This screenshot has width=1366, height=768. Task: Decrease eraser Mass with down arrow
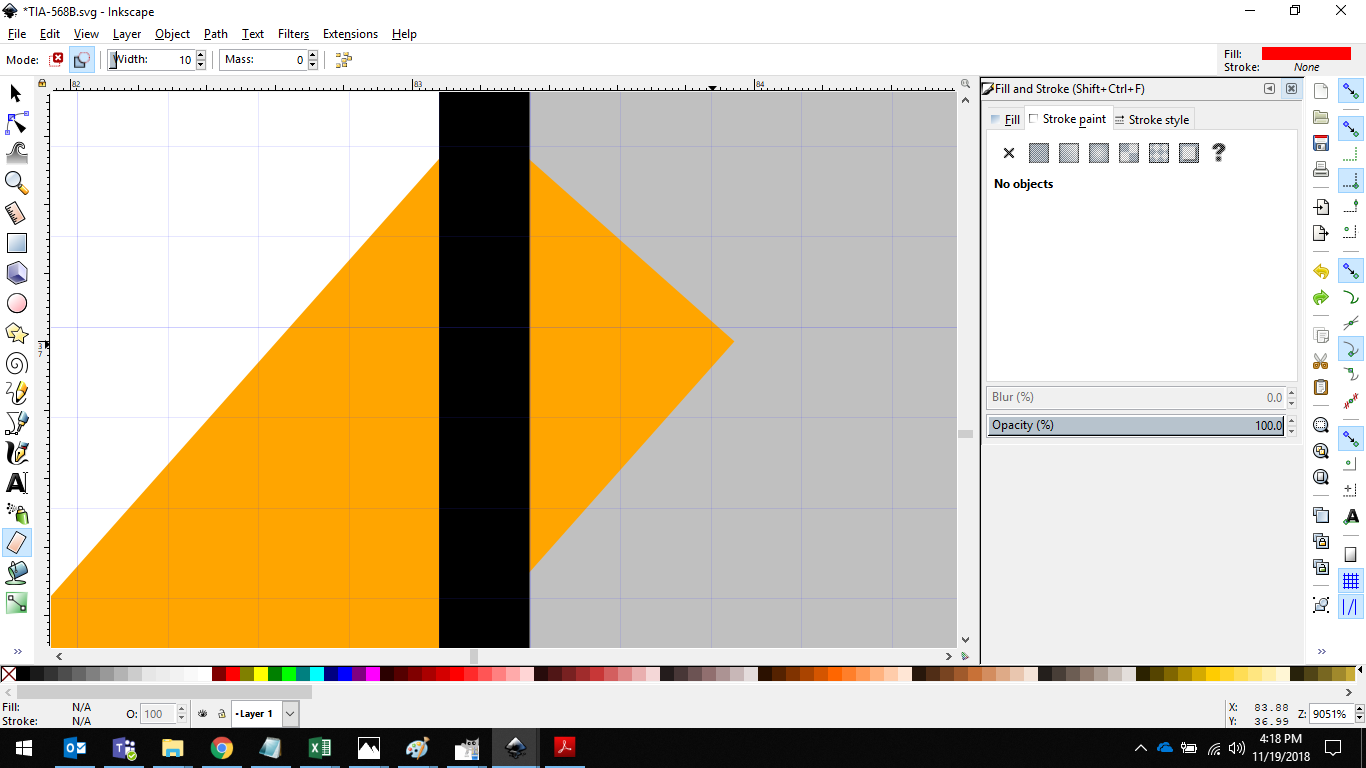(x=313, y=65)
